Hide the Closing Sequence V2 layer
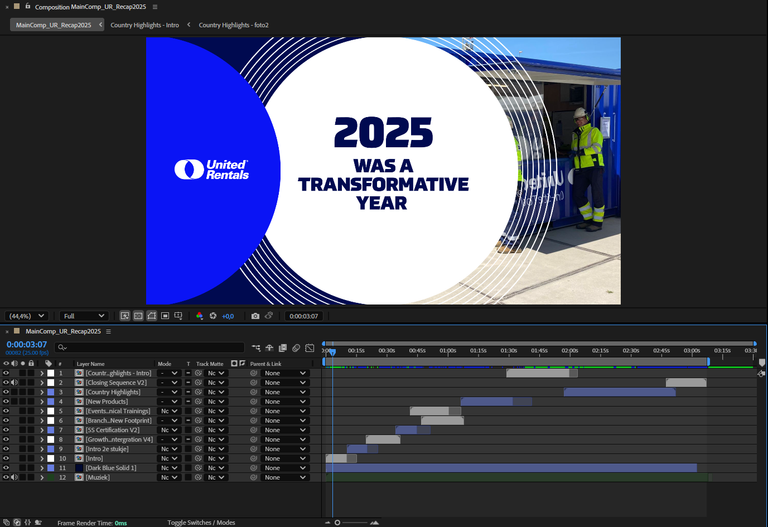Viewport: 768px width, 527px height. pyautogui.click(x=6, y=382)
